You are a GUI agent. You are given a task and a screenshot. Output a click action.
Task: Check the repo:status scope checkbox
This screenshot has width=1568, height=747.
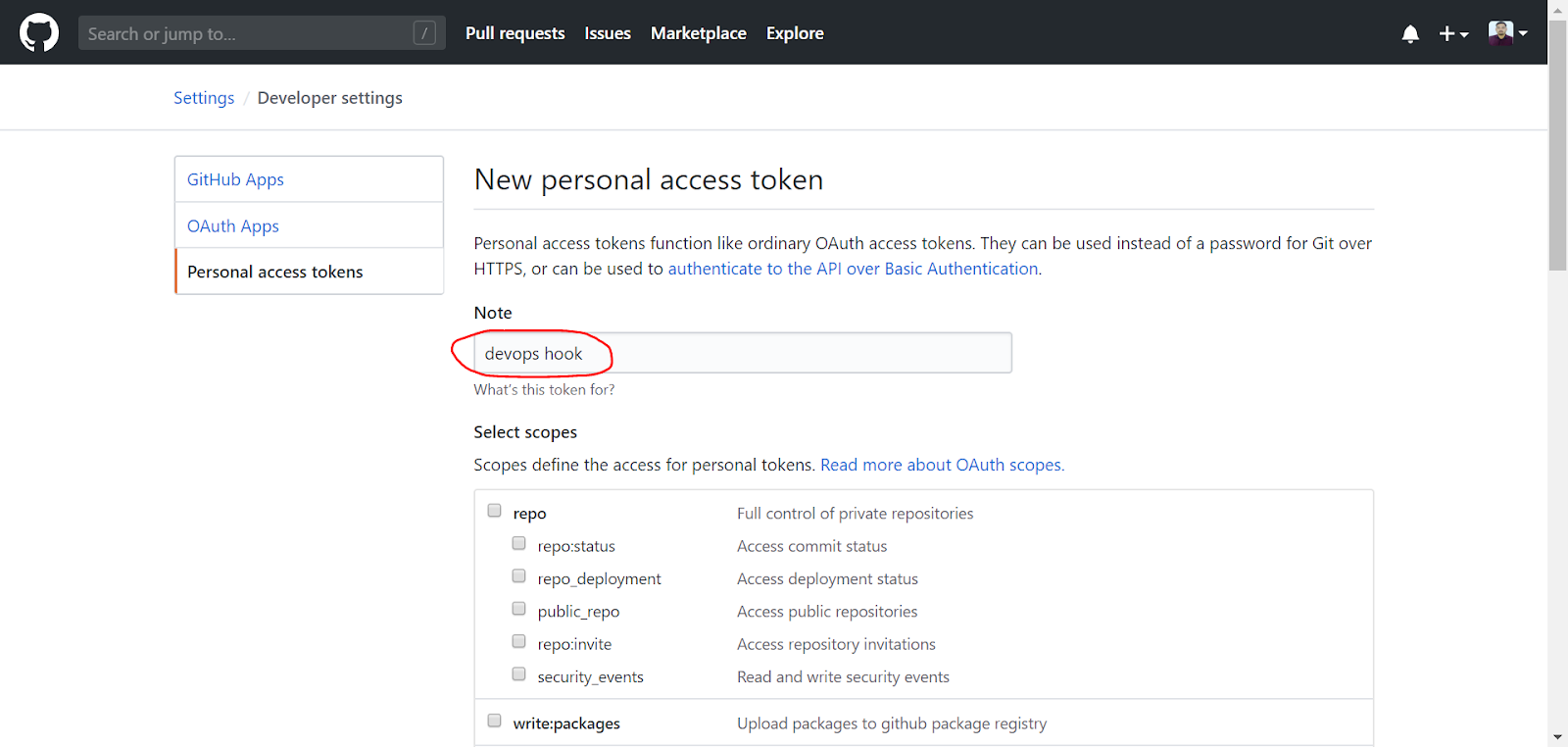coord(519,543)
